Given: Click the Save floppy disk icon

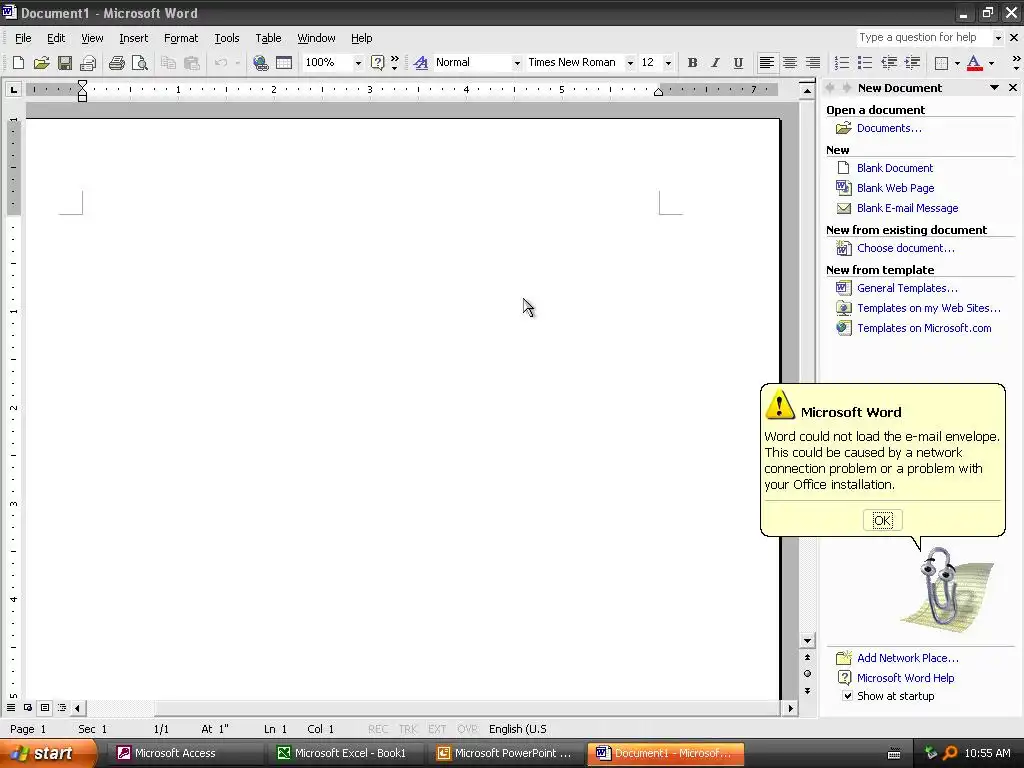Looking at the screenshot, I should coord(65,63).
